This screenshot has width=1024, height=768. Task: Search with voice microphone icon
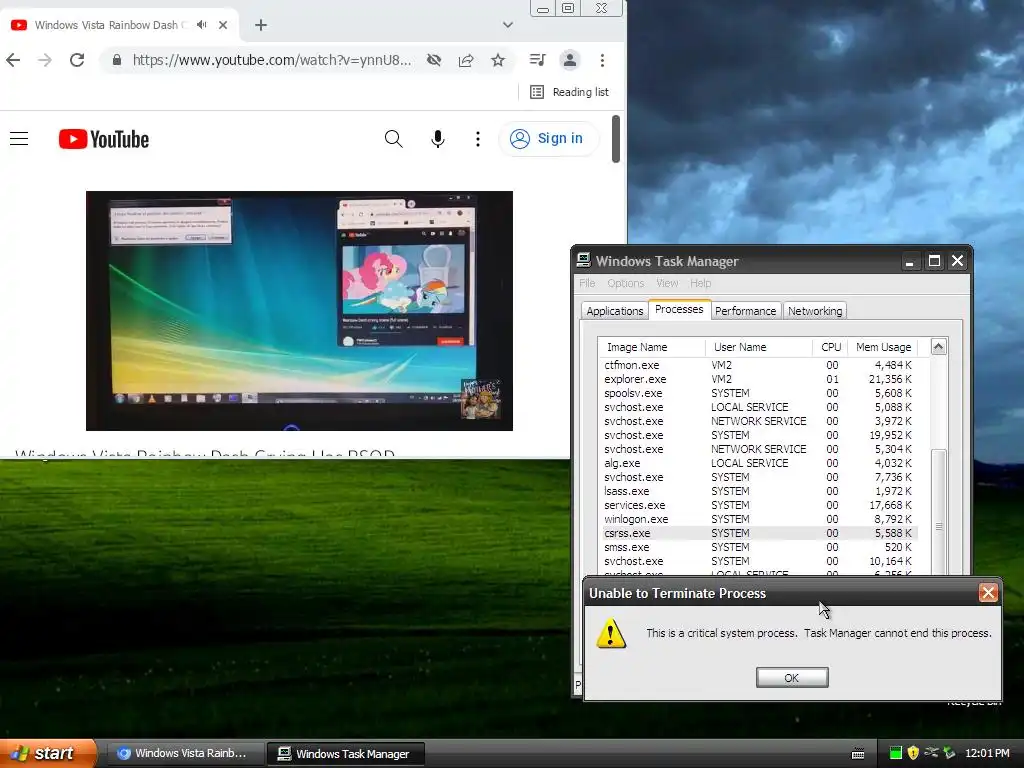(x=438, y=138)
